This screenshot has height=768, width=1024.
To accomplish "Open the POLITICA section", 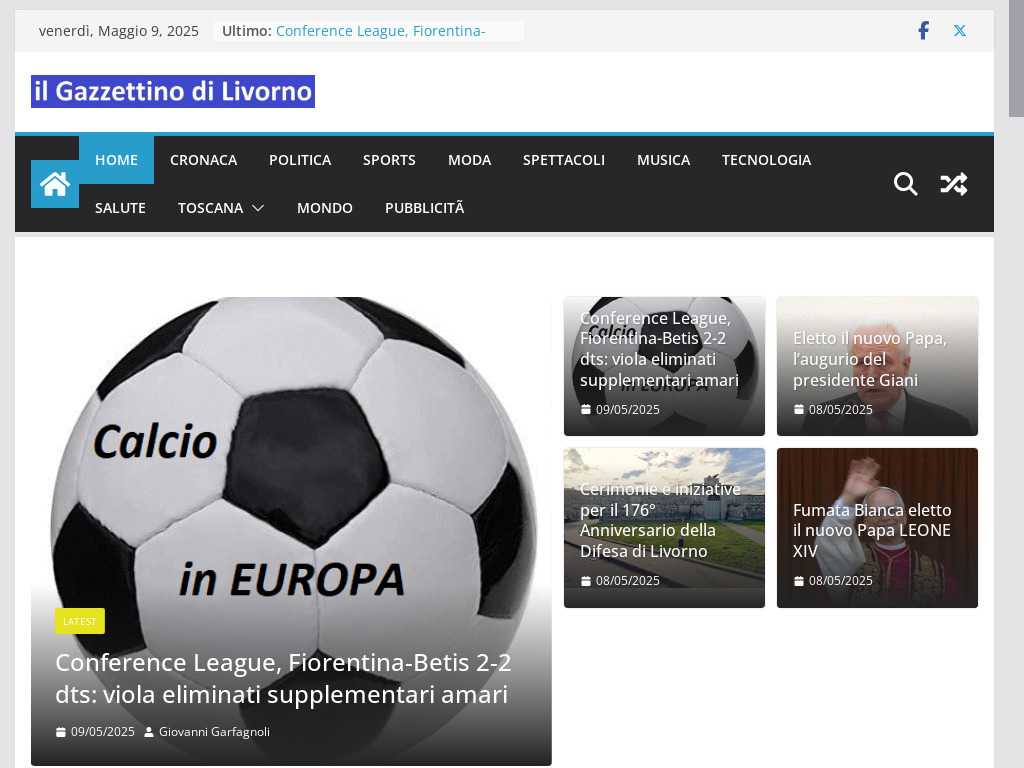I will [x=300, y=160].
